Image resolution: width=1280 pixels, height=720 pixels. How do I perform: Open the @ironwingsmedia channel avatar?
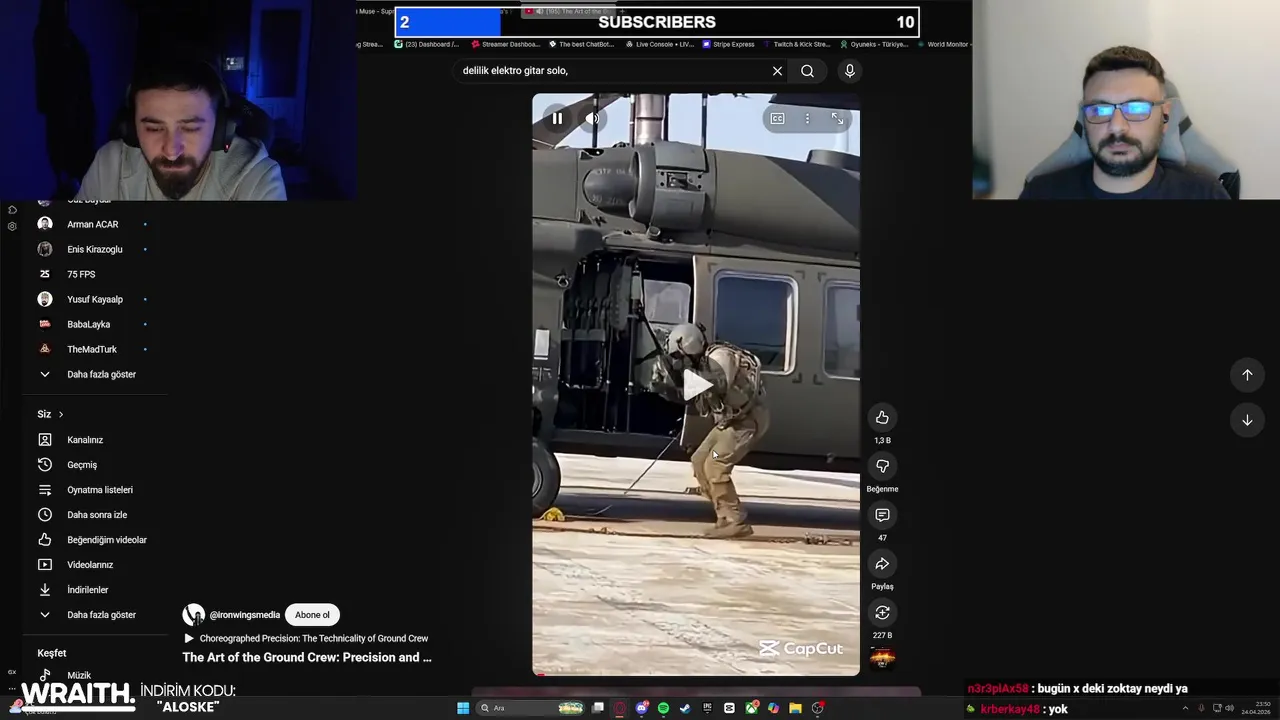pos(193,615)
